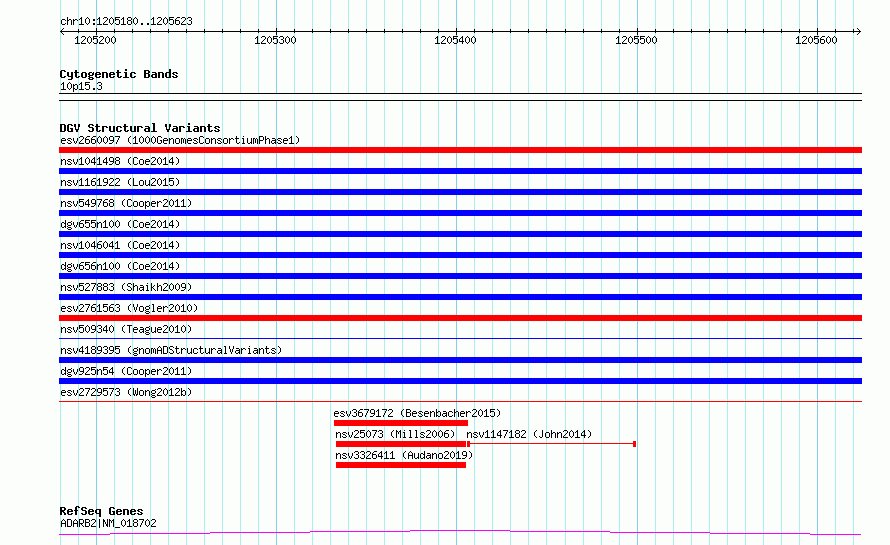Image resolution: width=890 pixels, height=545 pixels.
Task: Select the nsv25073 (Mills2006) label
Action: [395, 434]
